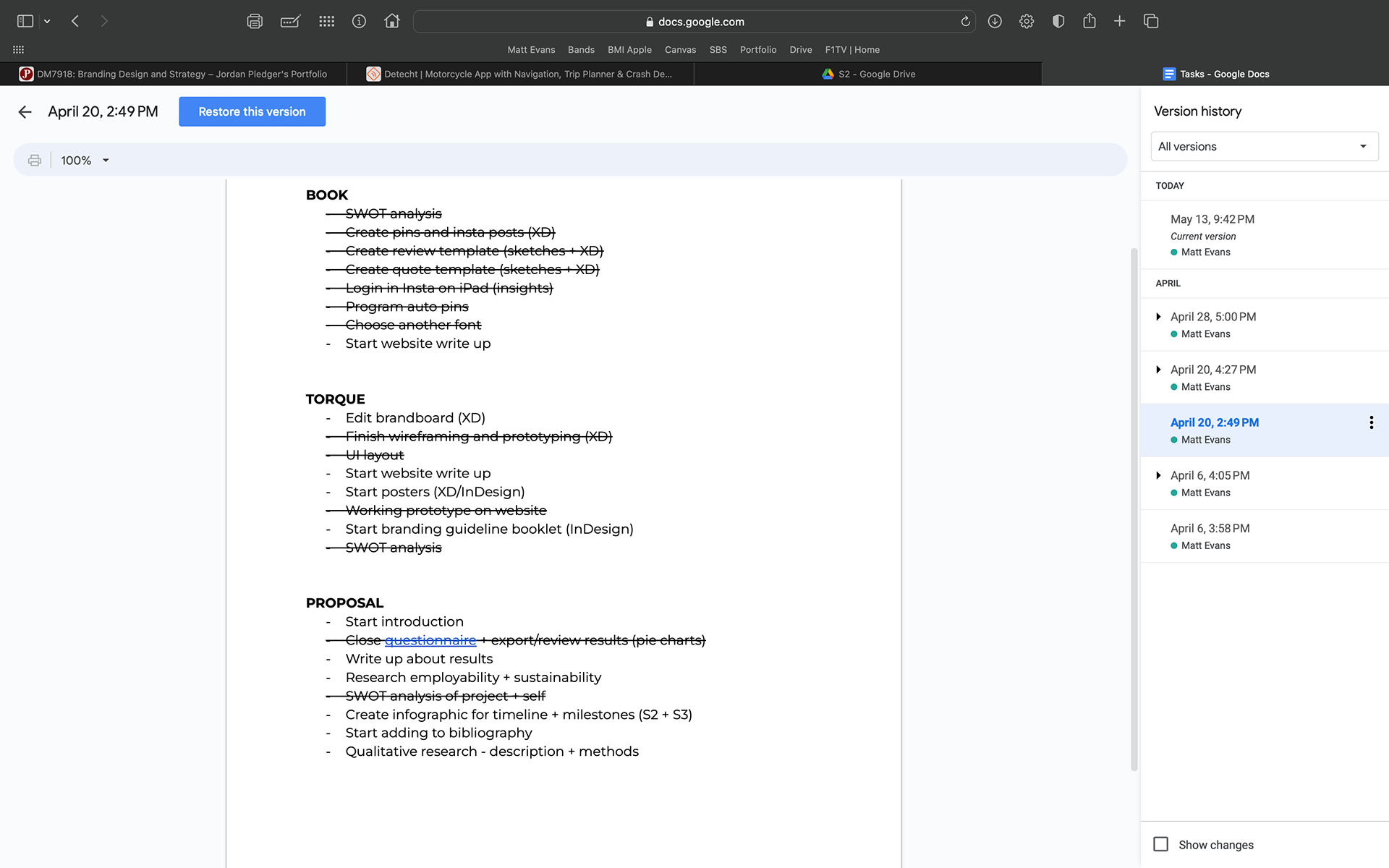Click 'Start adding to bibliography' line
Image resolution: width=1389 pixels, height=868 pixels.
[x=438, y=733]
